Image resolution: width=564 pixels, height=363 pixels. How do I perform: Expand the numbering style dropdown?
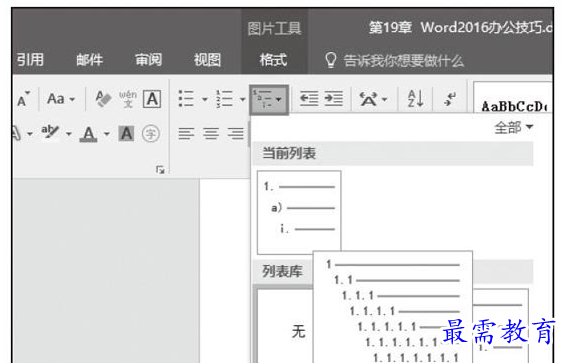click(242, 99)
